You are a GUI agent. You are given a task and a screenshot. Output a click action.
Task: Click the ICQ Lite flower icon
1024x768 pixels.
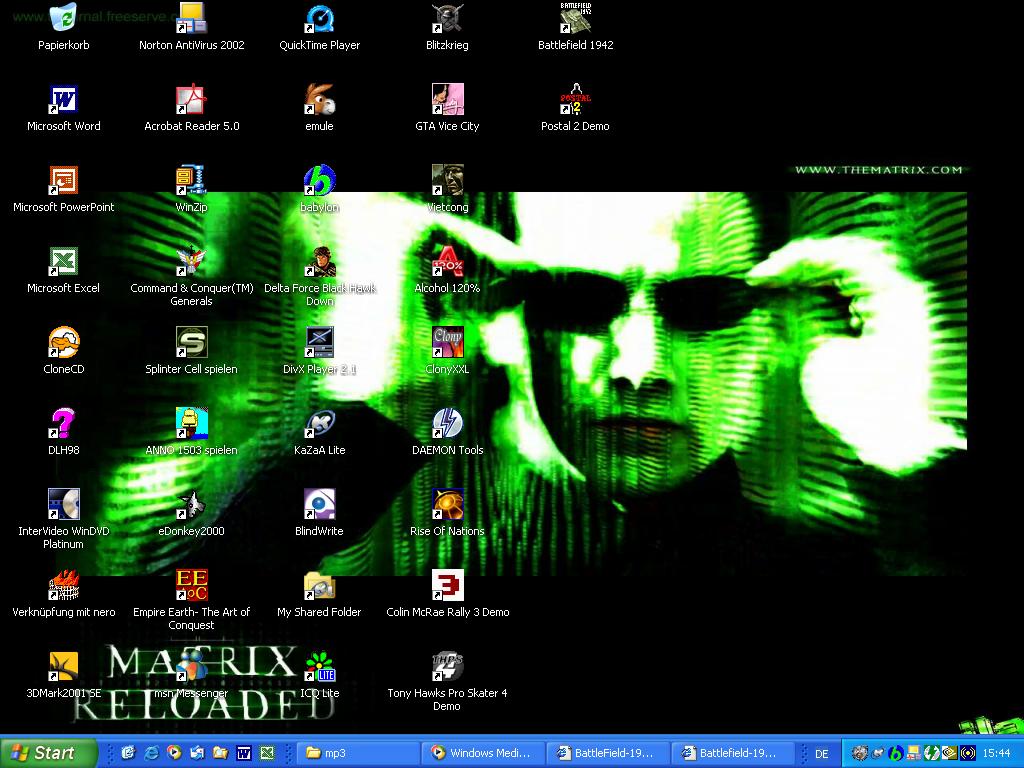coord(319,666)
